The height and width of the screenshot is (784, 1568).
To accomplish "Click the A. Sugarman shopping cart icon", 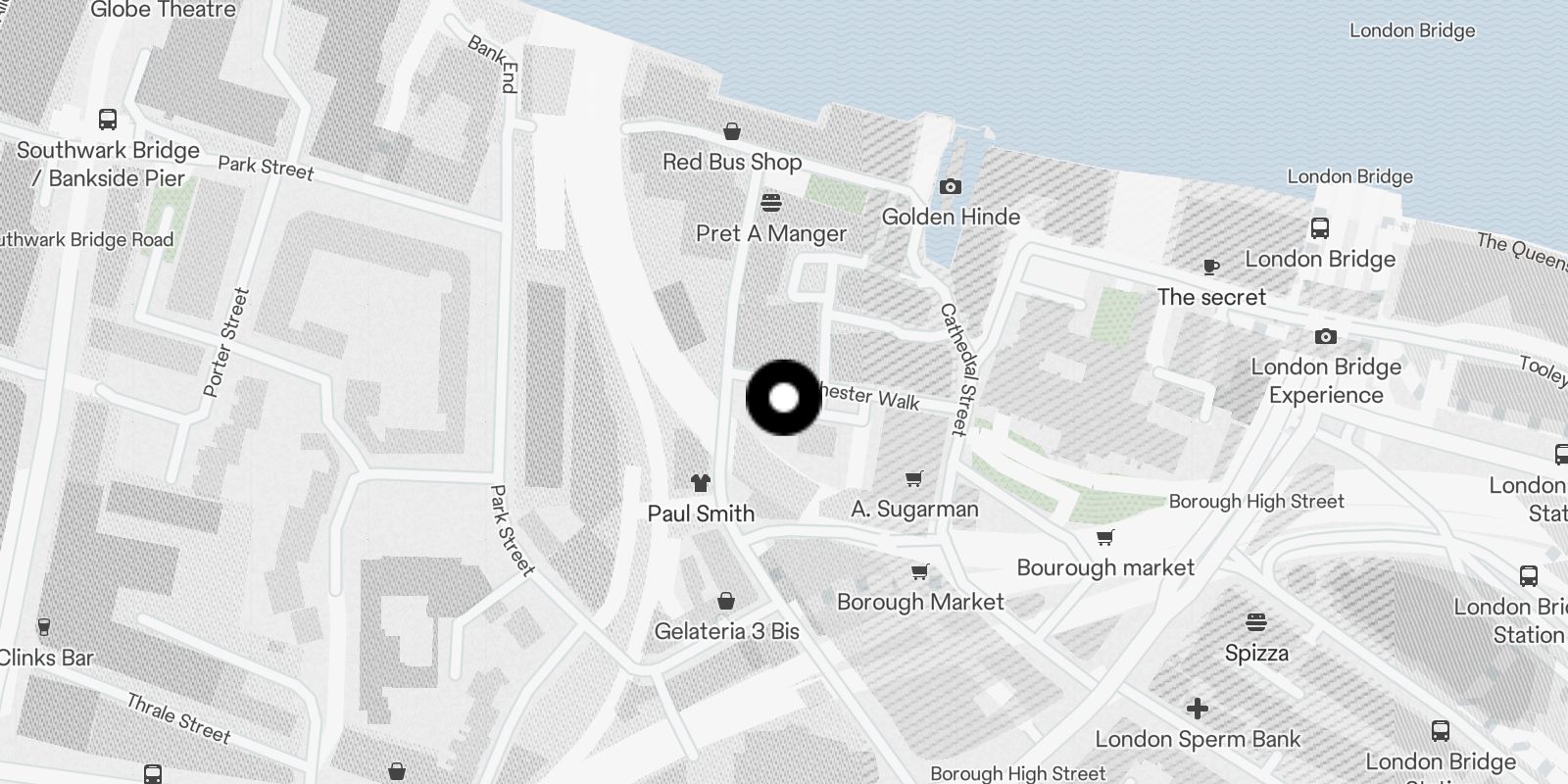I will coord(913,478).
